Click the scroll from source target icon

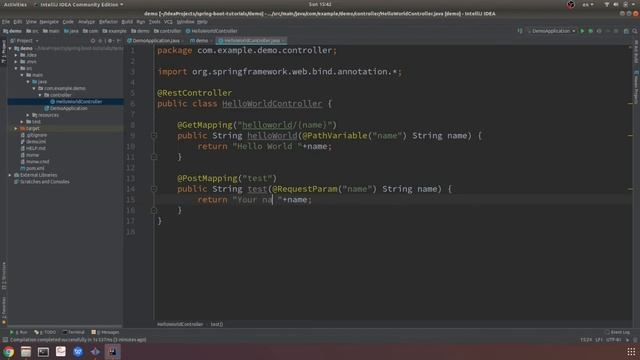93,41
